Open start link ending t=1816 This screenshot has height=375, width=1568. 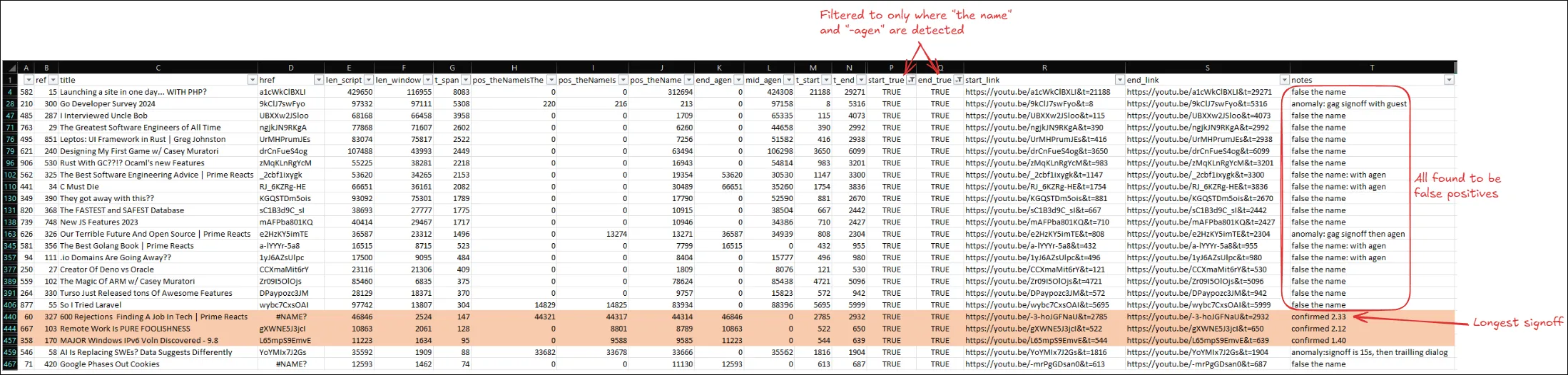click(x=1036, y=352)
